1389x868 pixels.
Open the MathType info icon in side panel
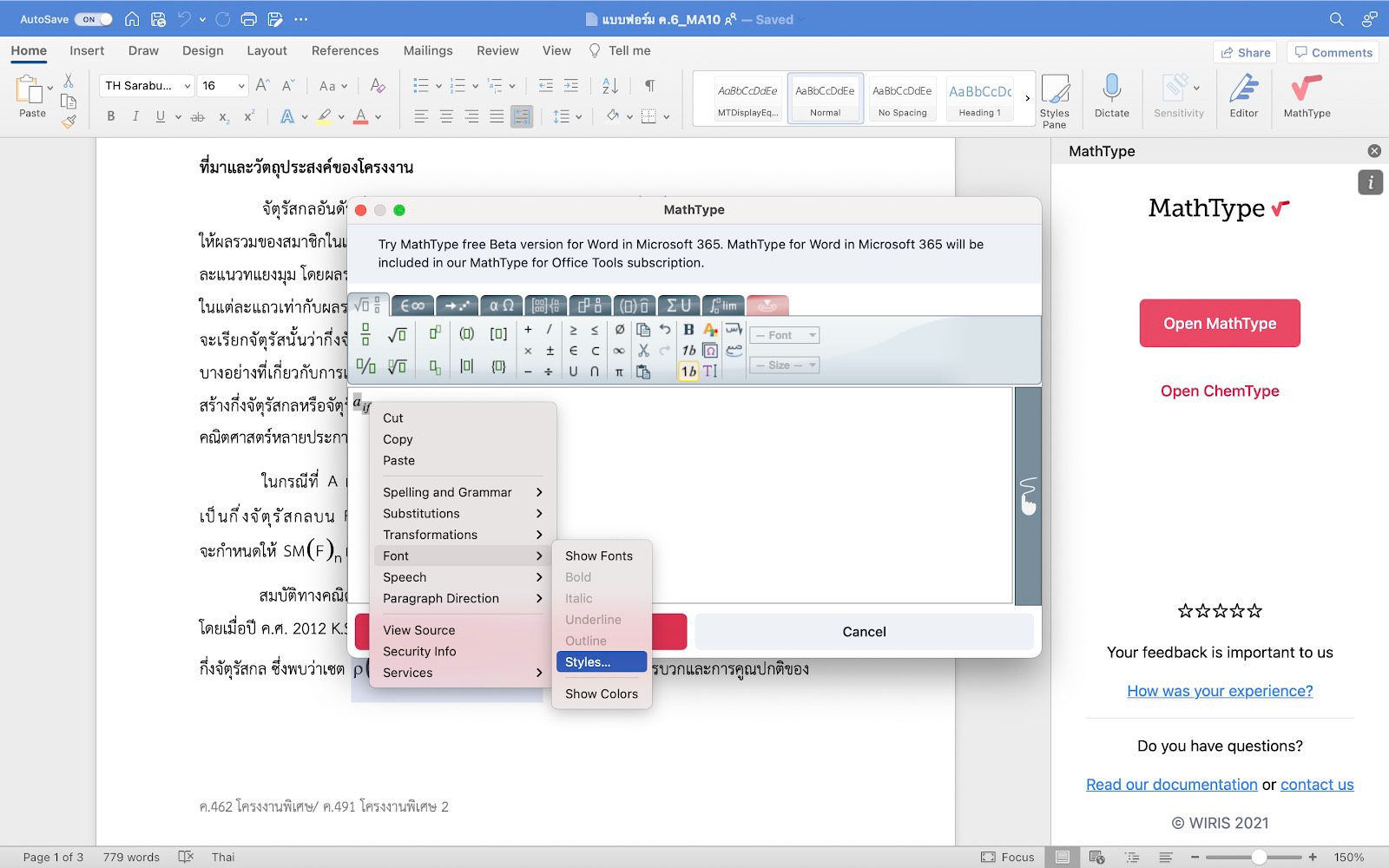(1371, 182)
